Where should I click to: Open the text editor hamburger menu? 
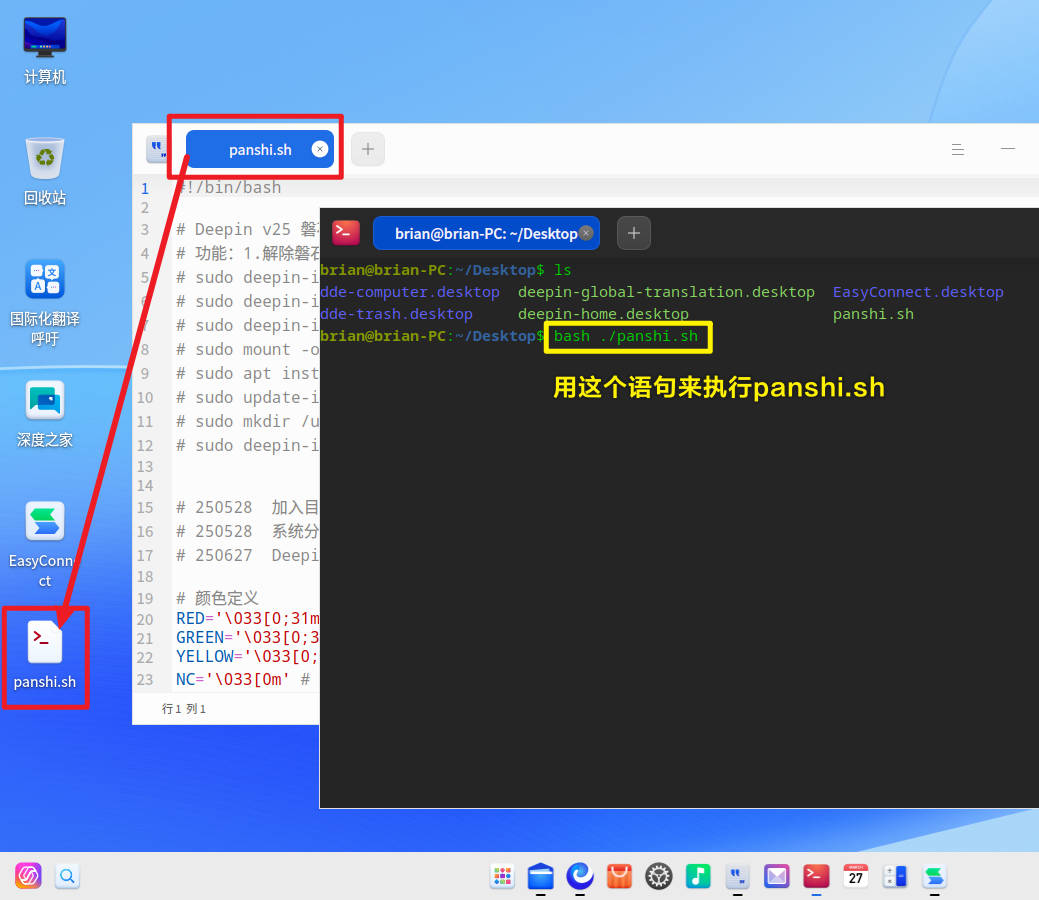[957, 149]
